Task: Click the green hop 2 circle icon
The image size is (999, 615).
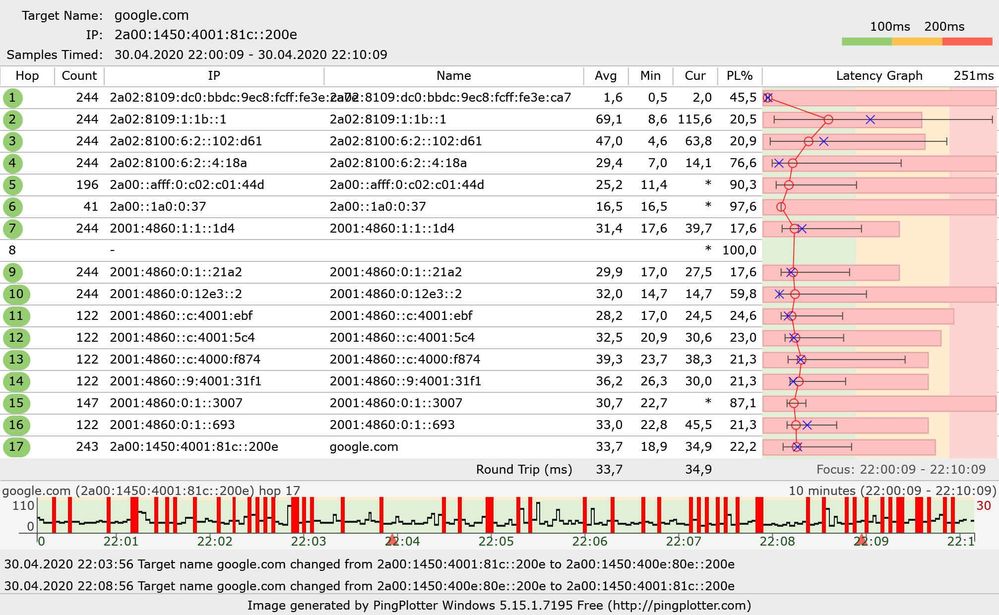Action: coord(13,120)
